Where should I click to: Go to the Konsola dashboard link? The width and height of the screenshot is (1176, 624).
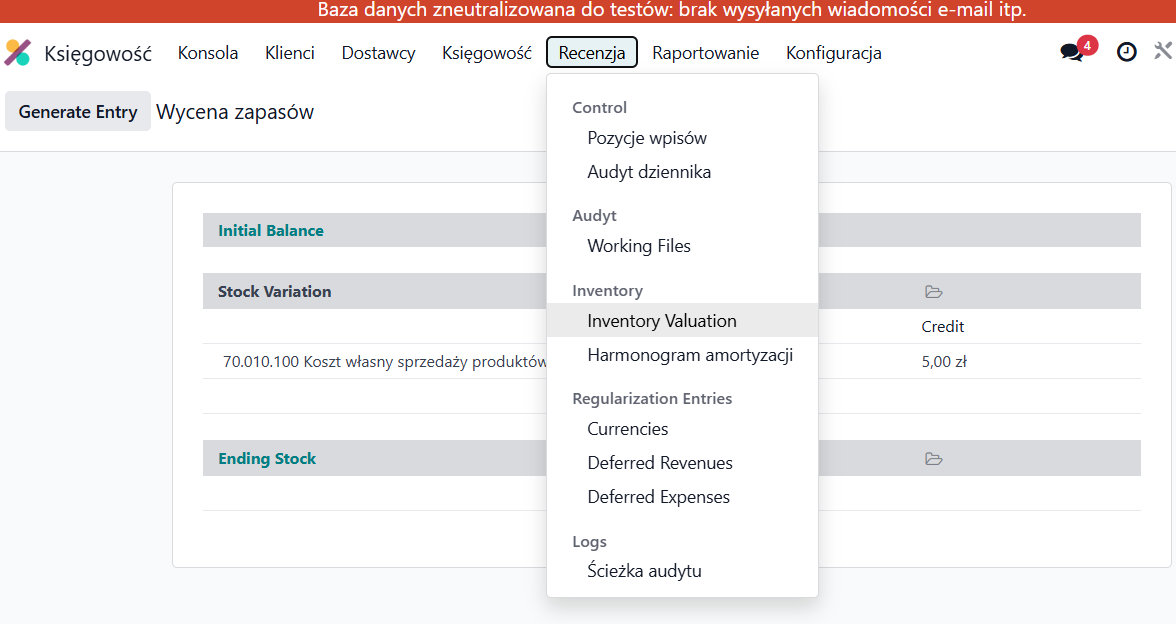pos(208,53)
